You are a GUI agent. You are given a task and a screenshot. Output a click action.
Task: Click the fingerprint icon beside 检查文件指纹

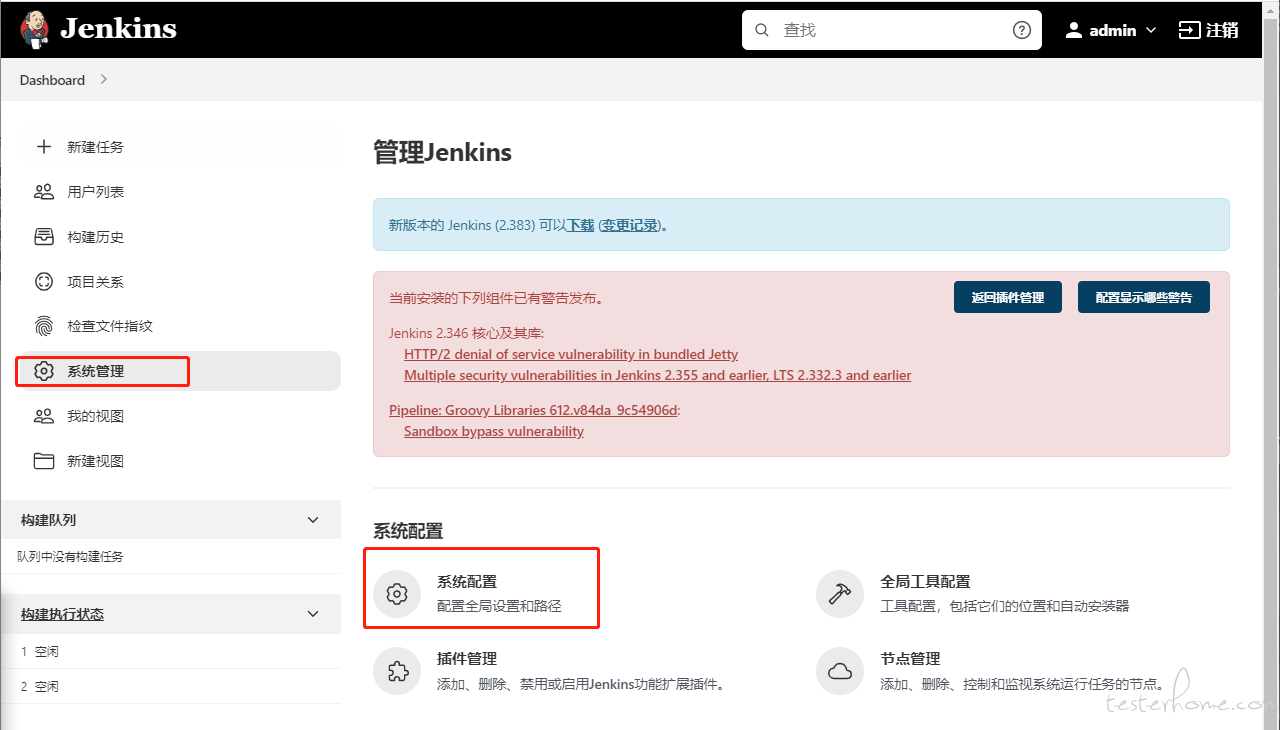click(44, 326)
